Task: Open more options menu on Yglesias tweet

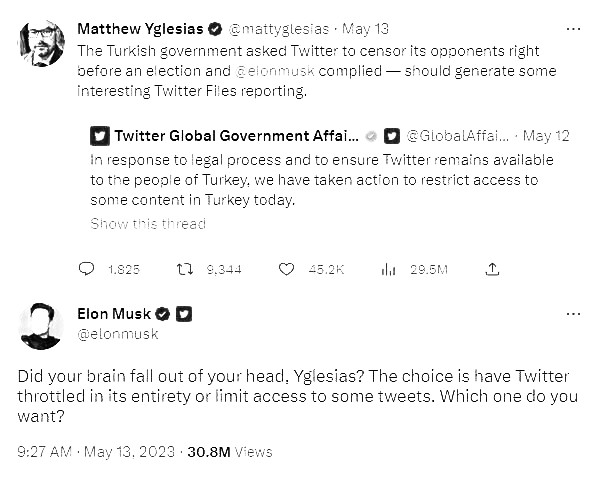Action: (573, 29)
